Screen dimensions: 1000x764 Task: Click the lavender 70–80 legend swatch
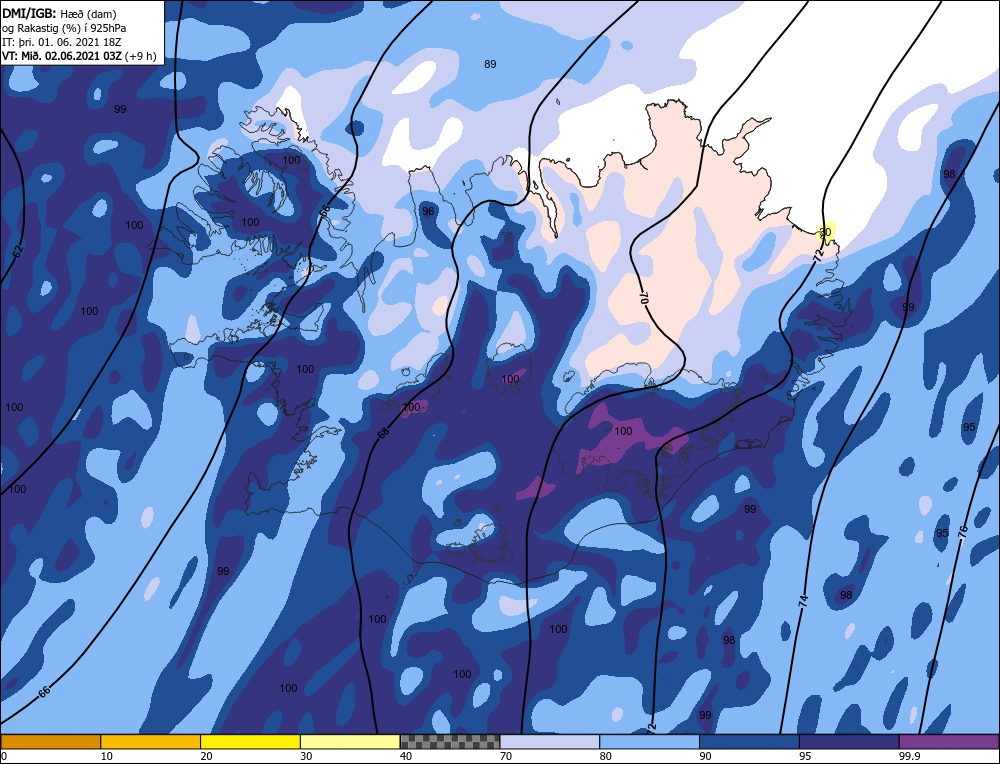coord(550,741)
